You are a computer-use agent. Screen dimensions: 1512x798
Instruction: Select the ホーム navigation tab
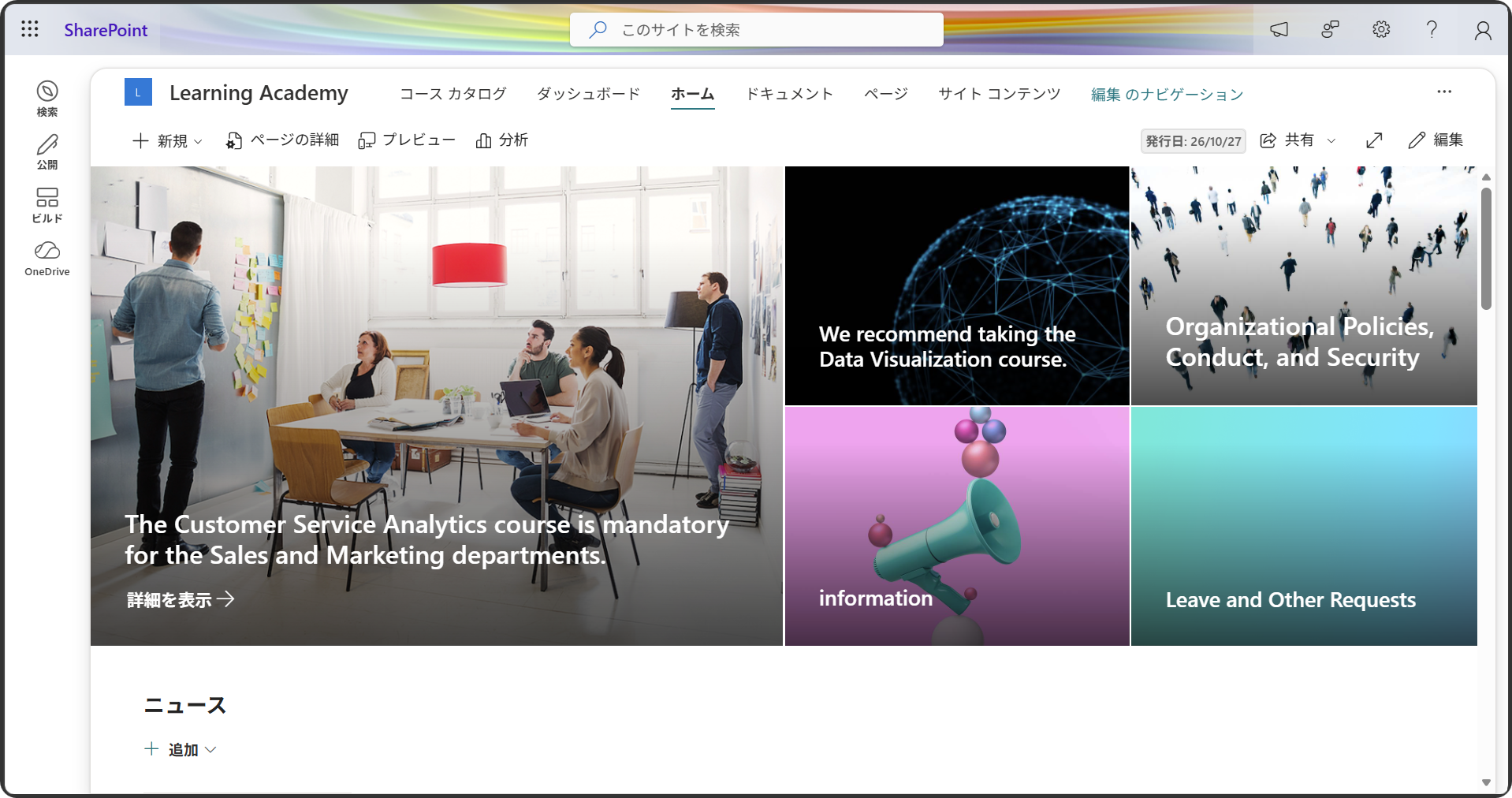(692, 94)
